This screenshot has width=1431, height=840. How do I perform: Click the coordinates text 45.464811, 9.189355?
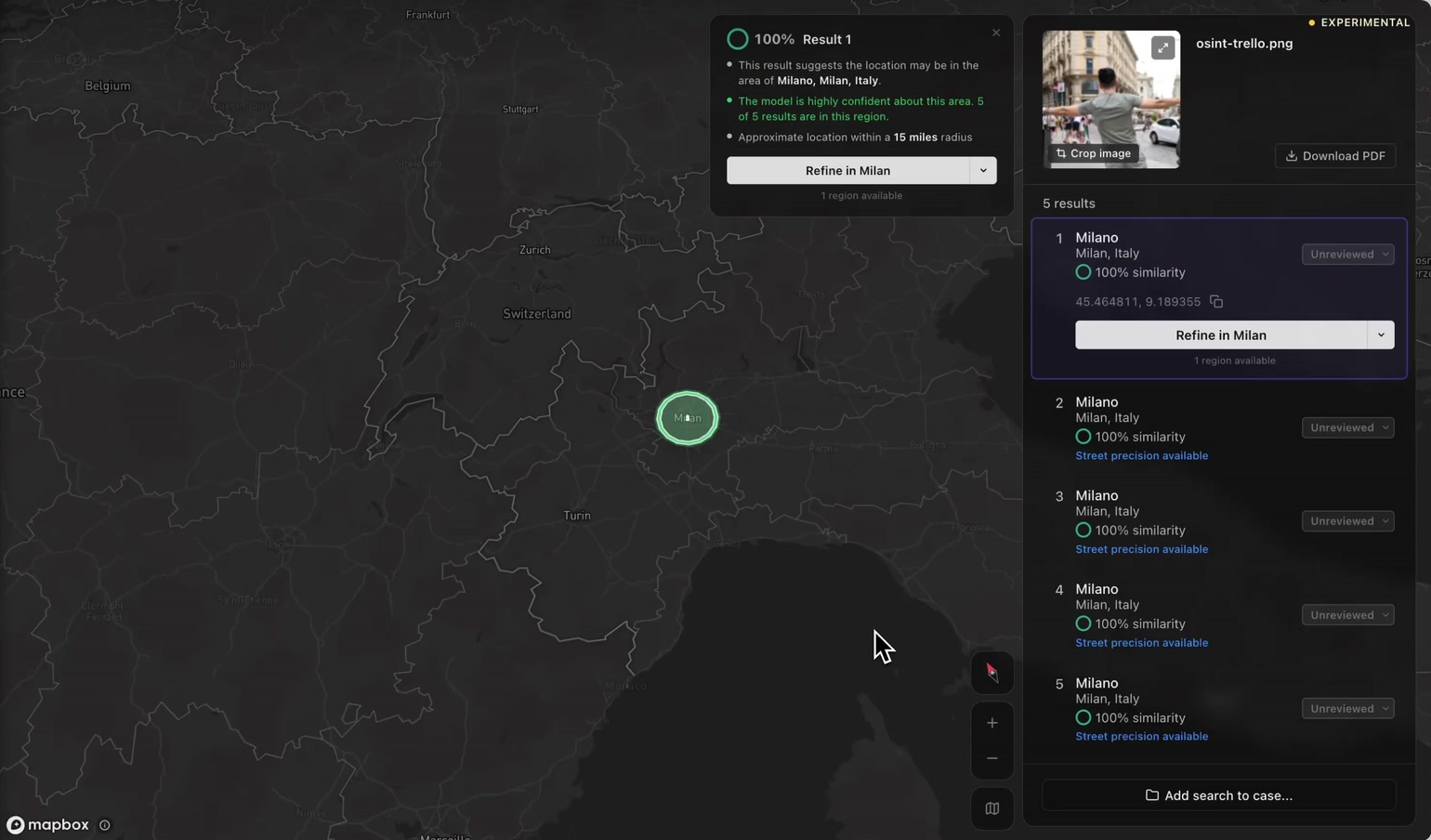point(1138,302)
